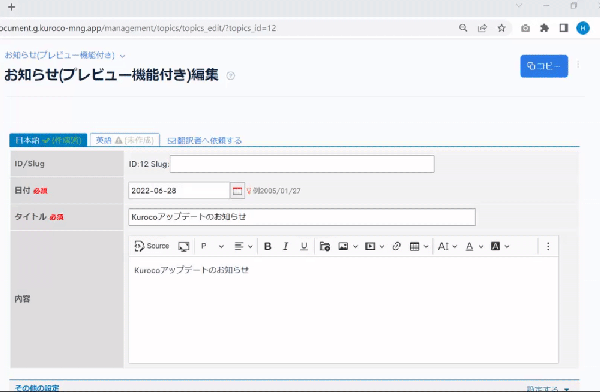Click inside the 内容 editor text area

coord(343,310)
